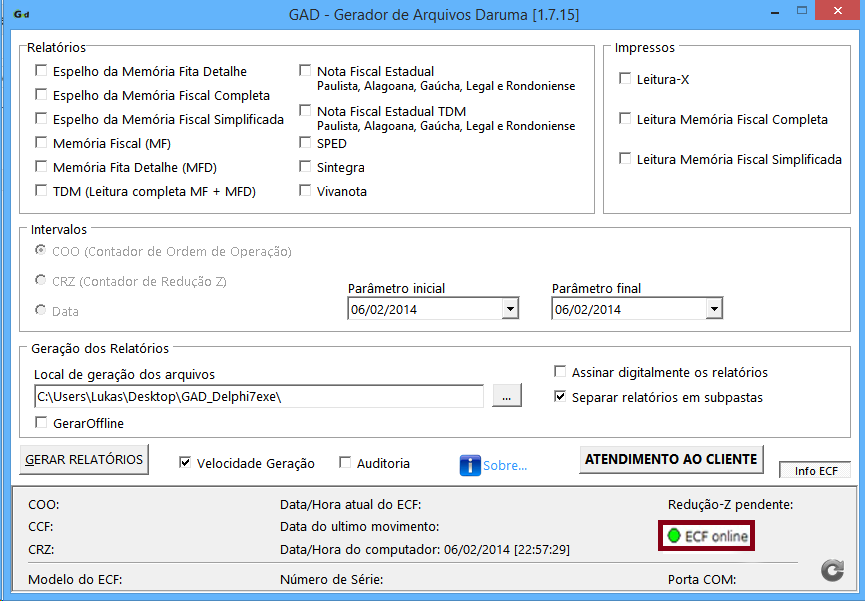This screenshot has width=865, height=601.
Task: Click the Número de Série label
Action: coord(332,579)
